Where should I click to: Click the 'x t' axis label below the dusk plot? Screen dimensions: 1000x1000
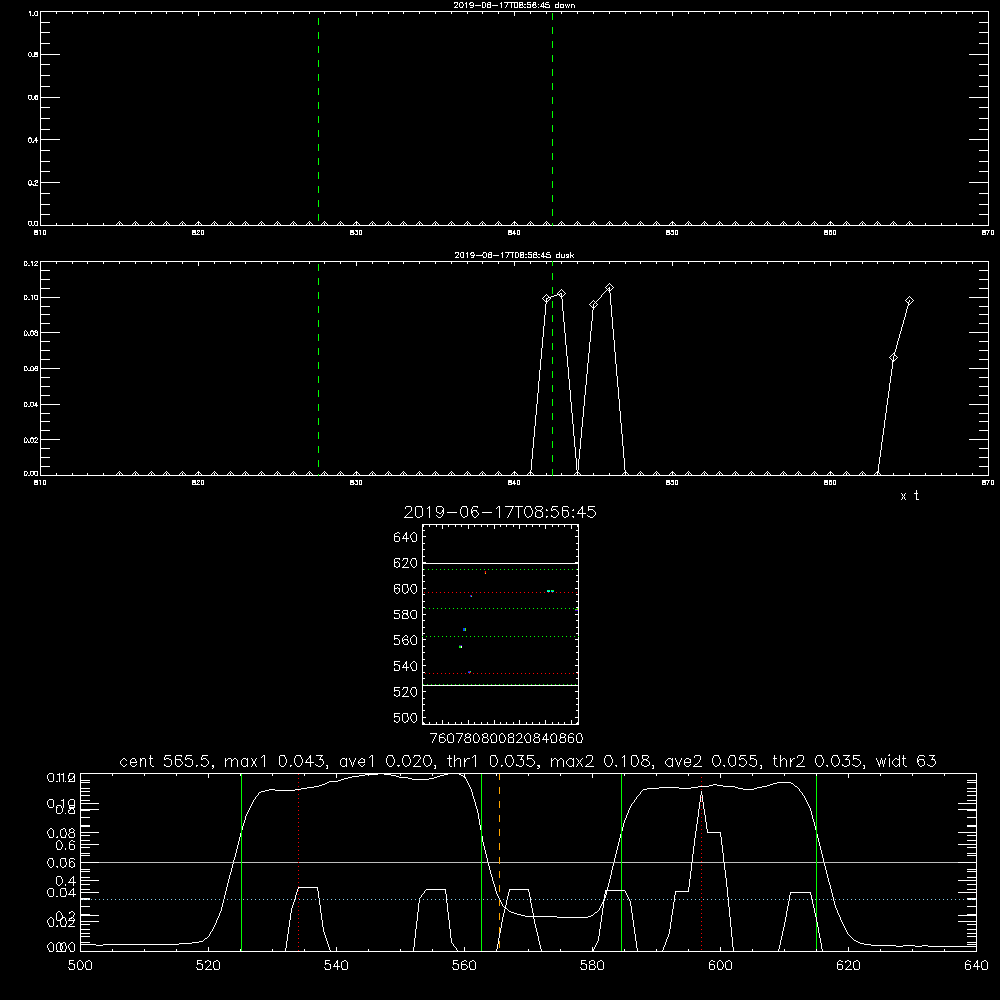(909, 496)
